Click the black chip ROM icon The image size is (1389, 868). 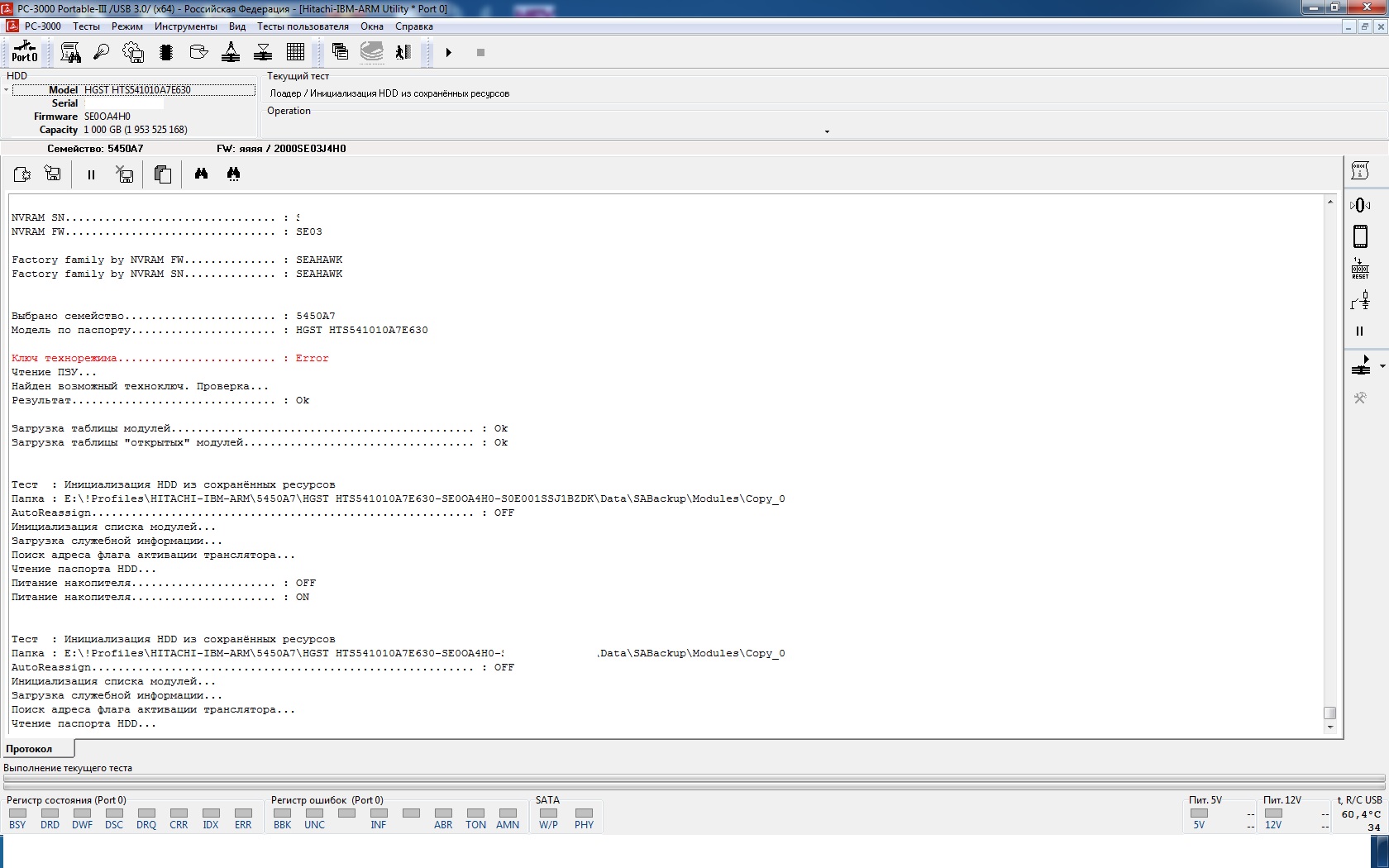point(166,52)
